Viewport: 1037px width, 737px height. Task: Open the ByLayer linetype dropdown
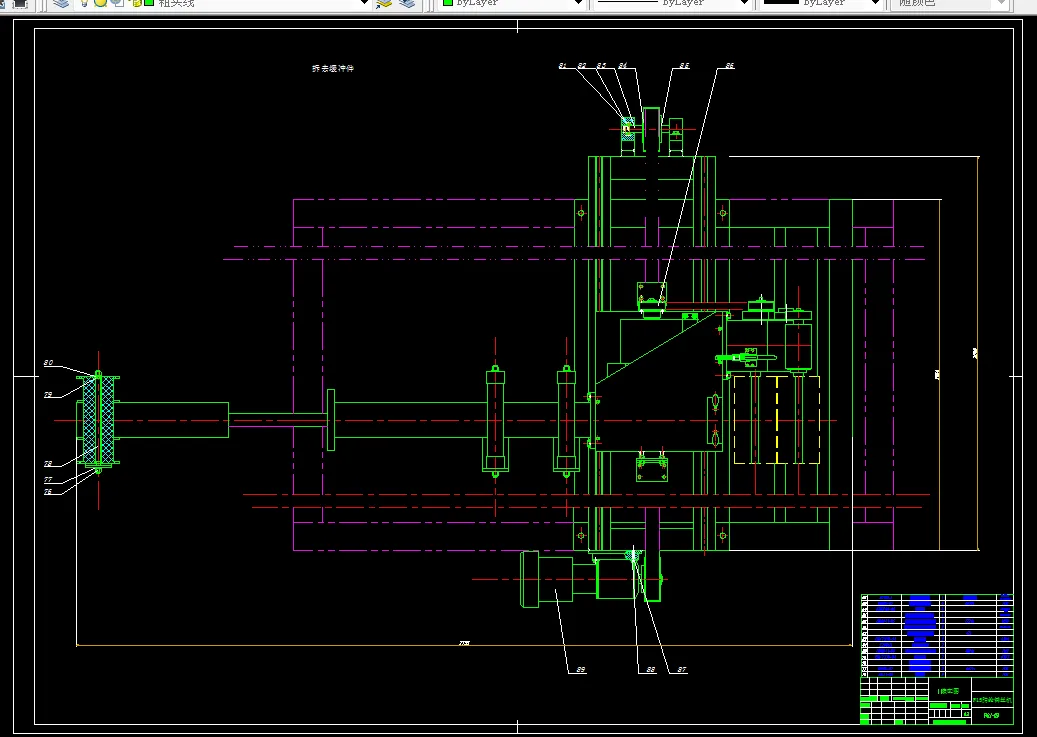point(743,3)
